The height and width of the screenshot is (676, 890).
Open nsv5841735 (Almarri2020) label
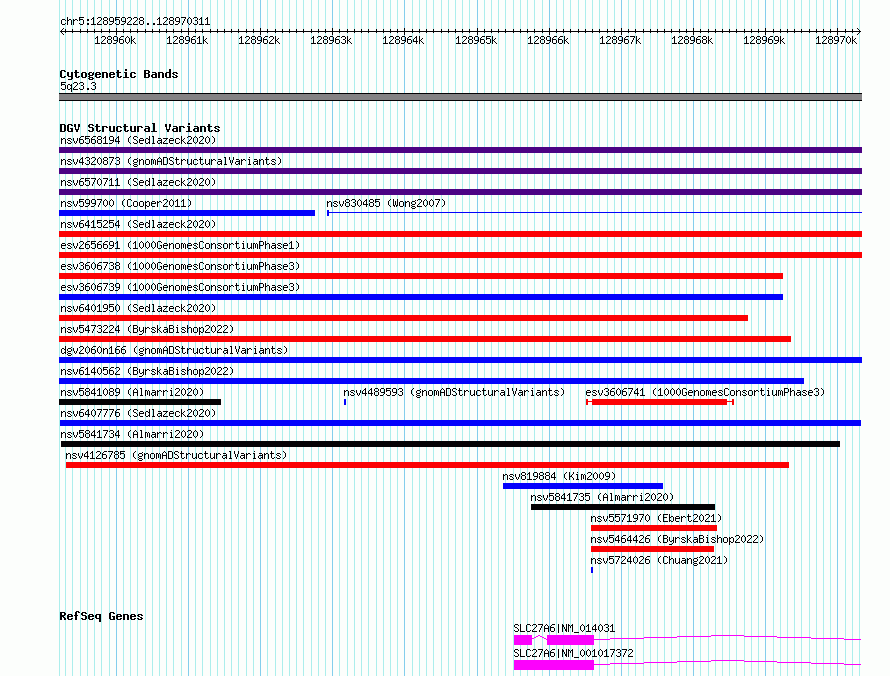[x=602, y=497]
